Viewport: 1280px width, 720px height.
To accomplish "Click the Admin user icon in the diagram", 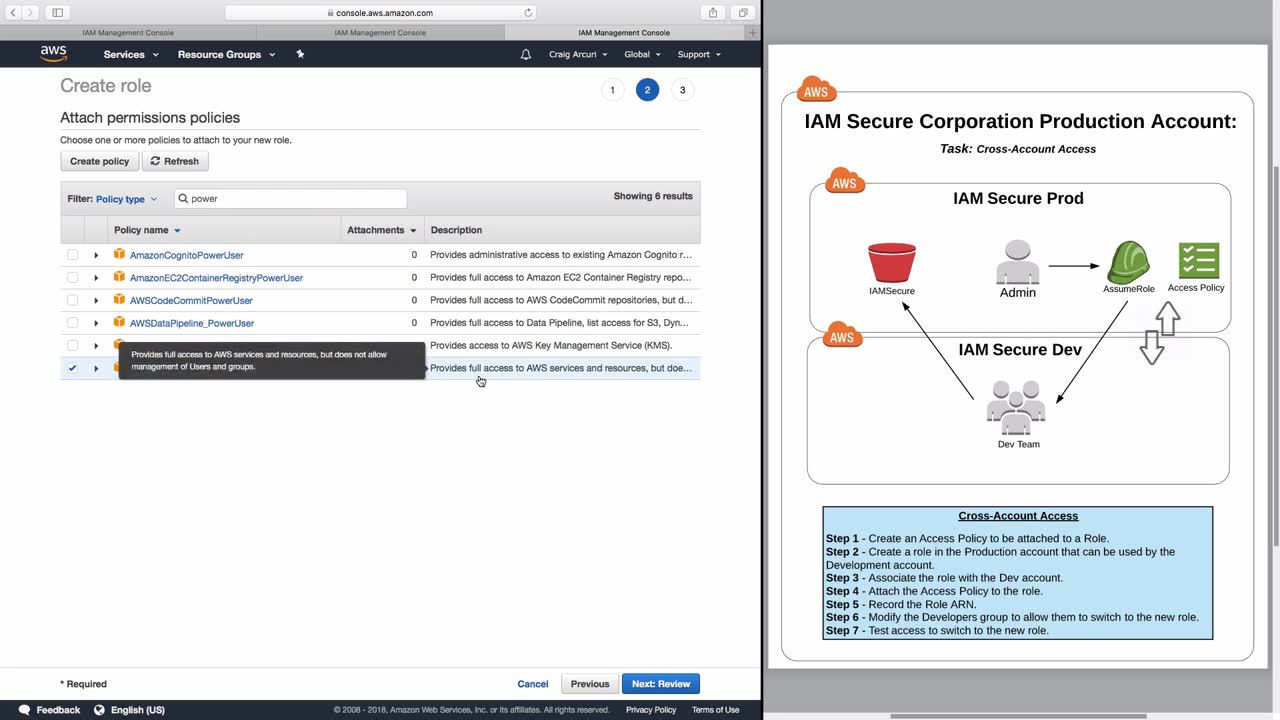I will pos(1018,262).
